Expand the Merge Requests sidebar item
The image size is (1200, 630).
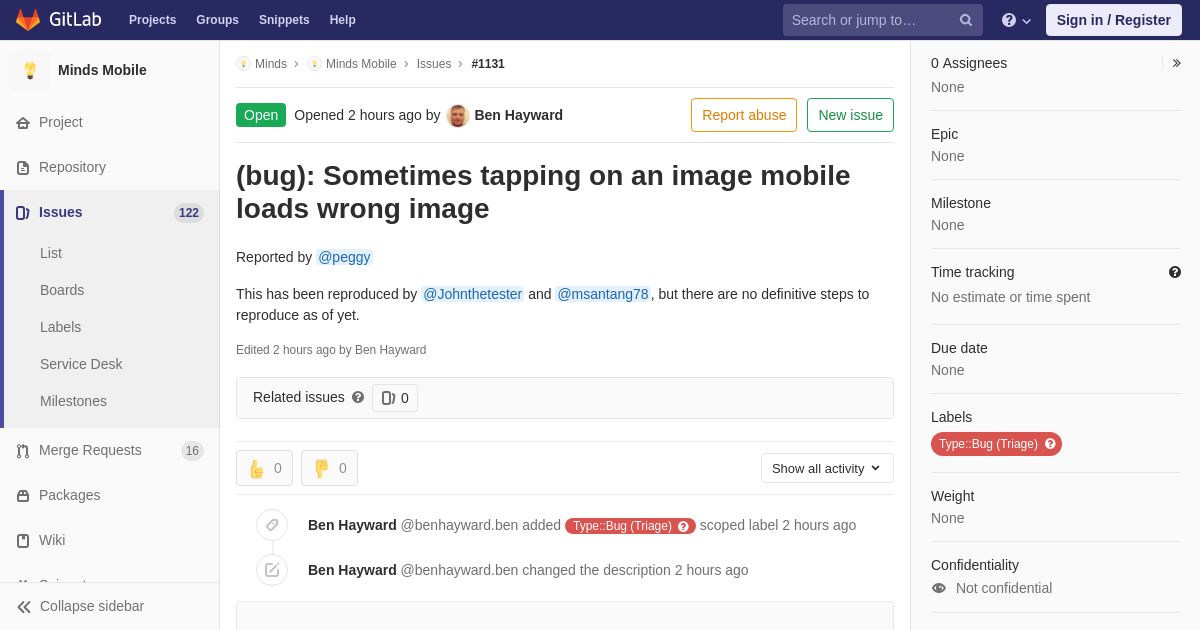110,450
